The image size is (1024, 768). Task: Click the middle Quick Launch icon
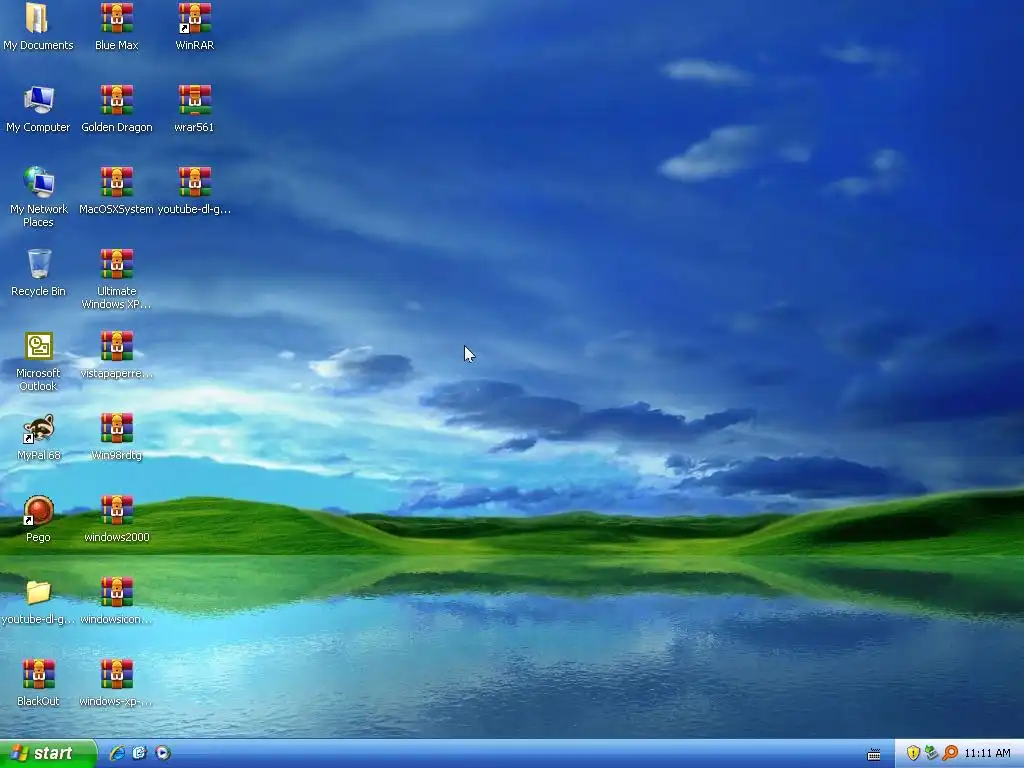[139, 753]
